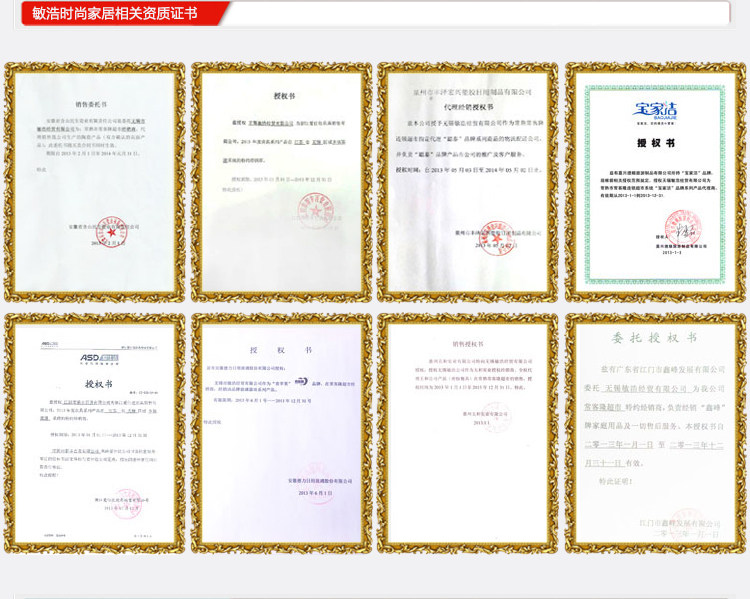The image size is (750, 599).
Task: Click the 代理经销授权书 title text
Action: [468, 107]
